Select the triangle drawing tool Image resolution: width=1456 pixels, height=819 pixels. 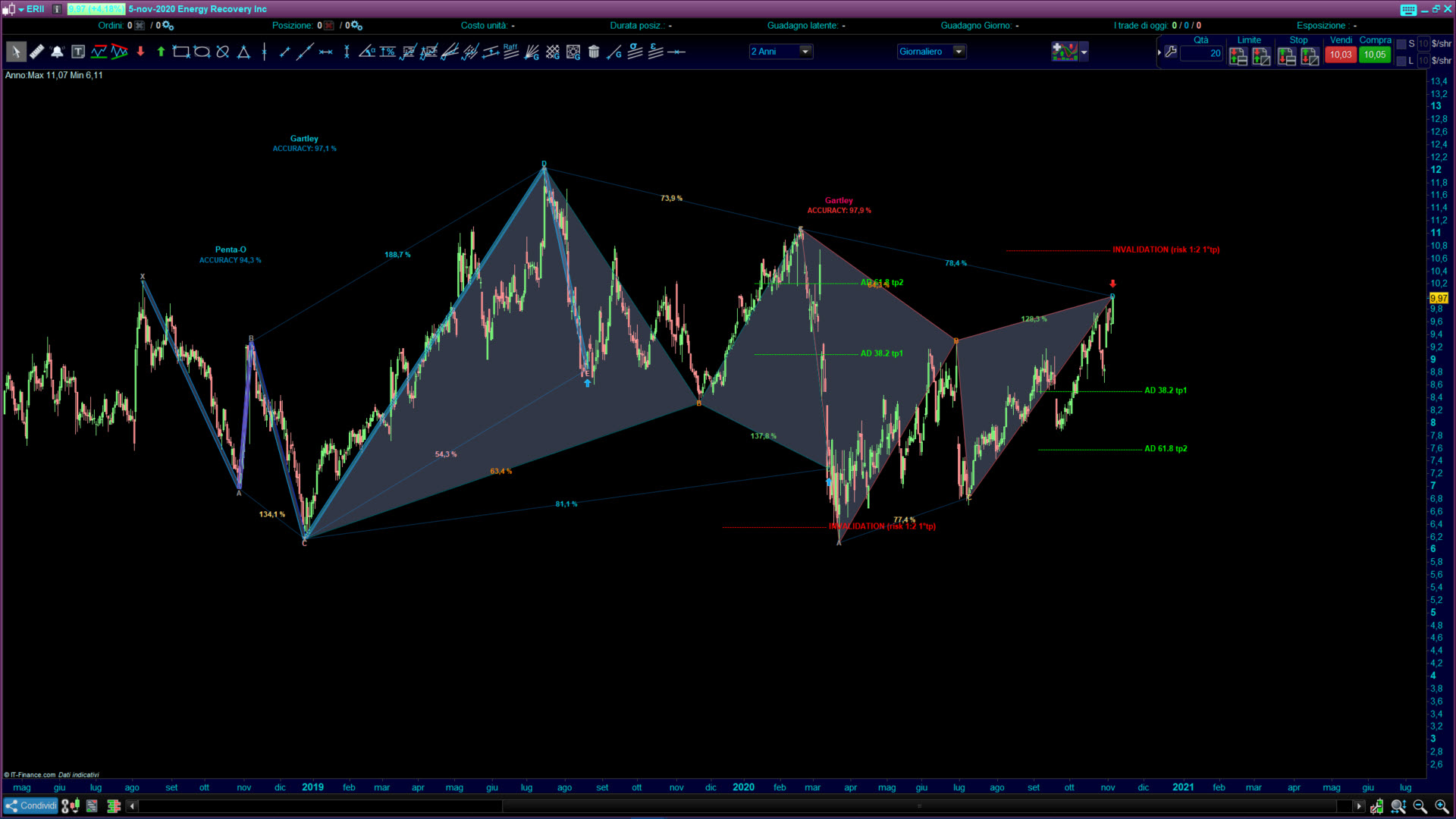(243, 52)
